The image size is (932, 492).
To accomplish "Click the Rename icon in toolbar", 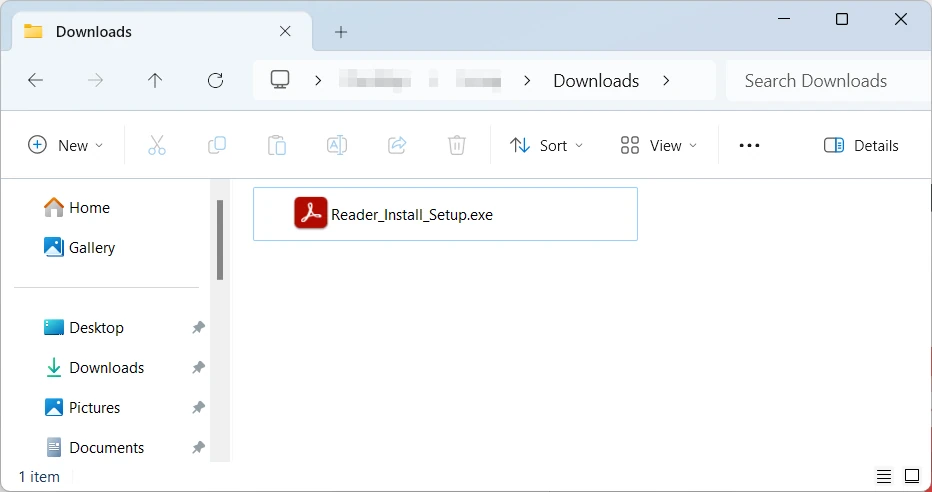I will coord(337,145).
